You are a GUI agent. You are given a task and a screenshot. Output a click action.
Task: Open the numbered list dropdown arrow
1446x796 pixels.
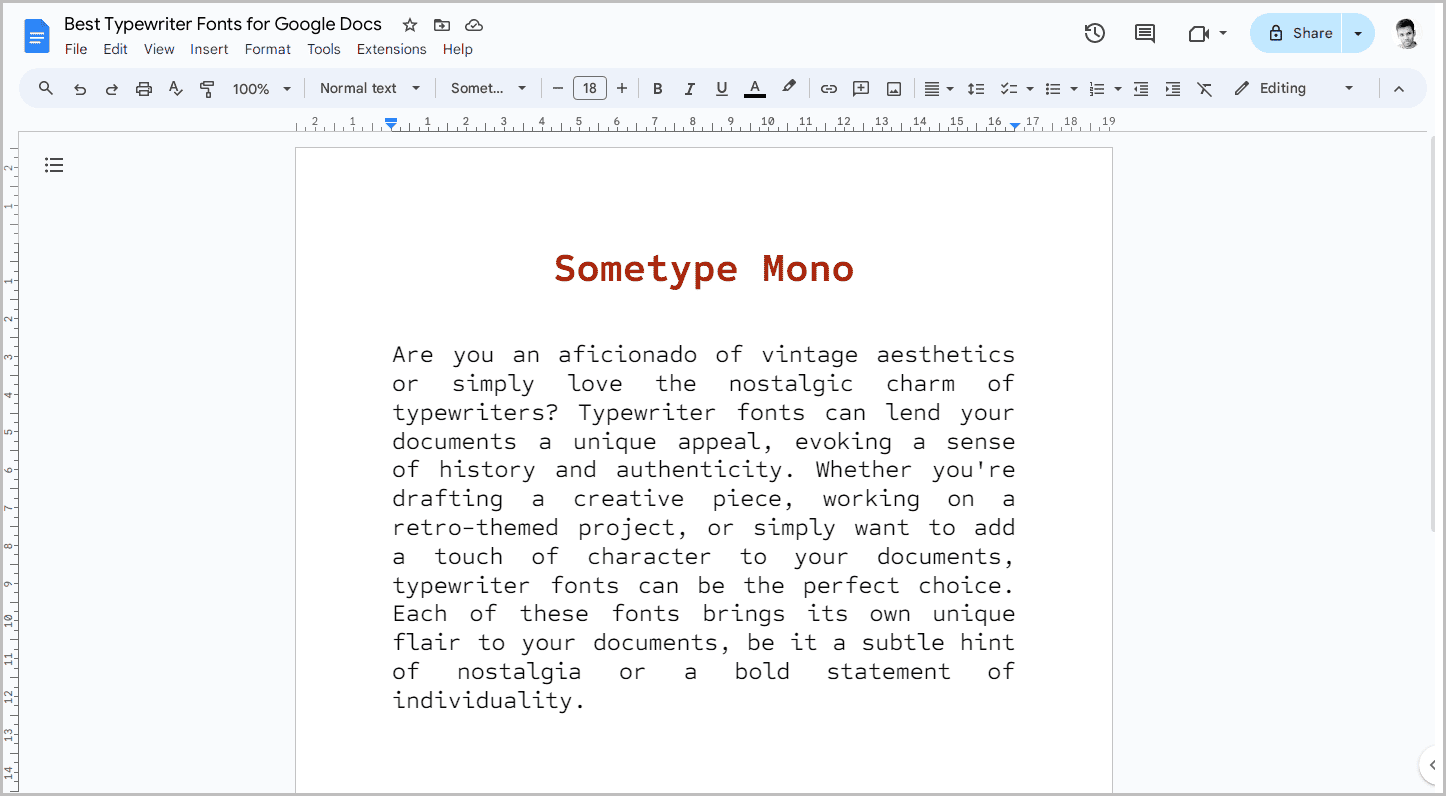[1118, 89]
